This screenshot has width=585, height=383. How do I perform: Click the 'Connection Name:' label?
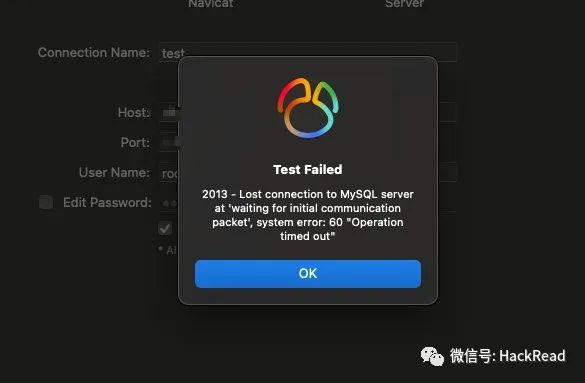click(x=94, y=53)
